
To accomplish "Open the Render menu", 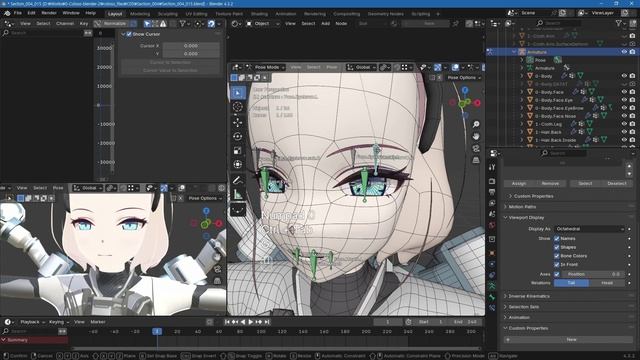I will [x=49, y=13].
